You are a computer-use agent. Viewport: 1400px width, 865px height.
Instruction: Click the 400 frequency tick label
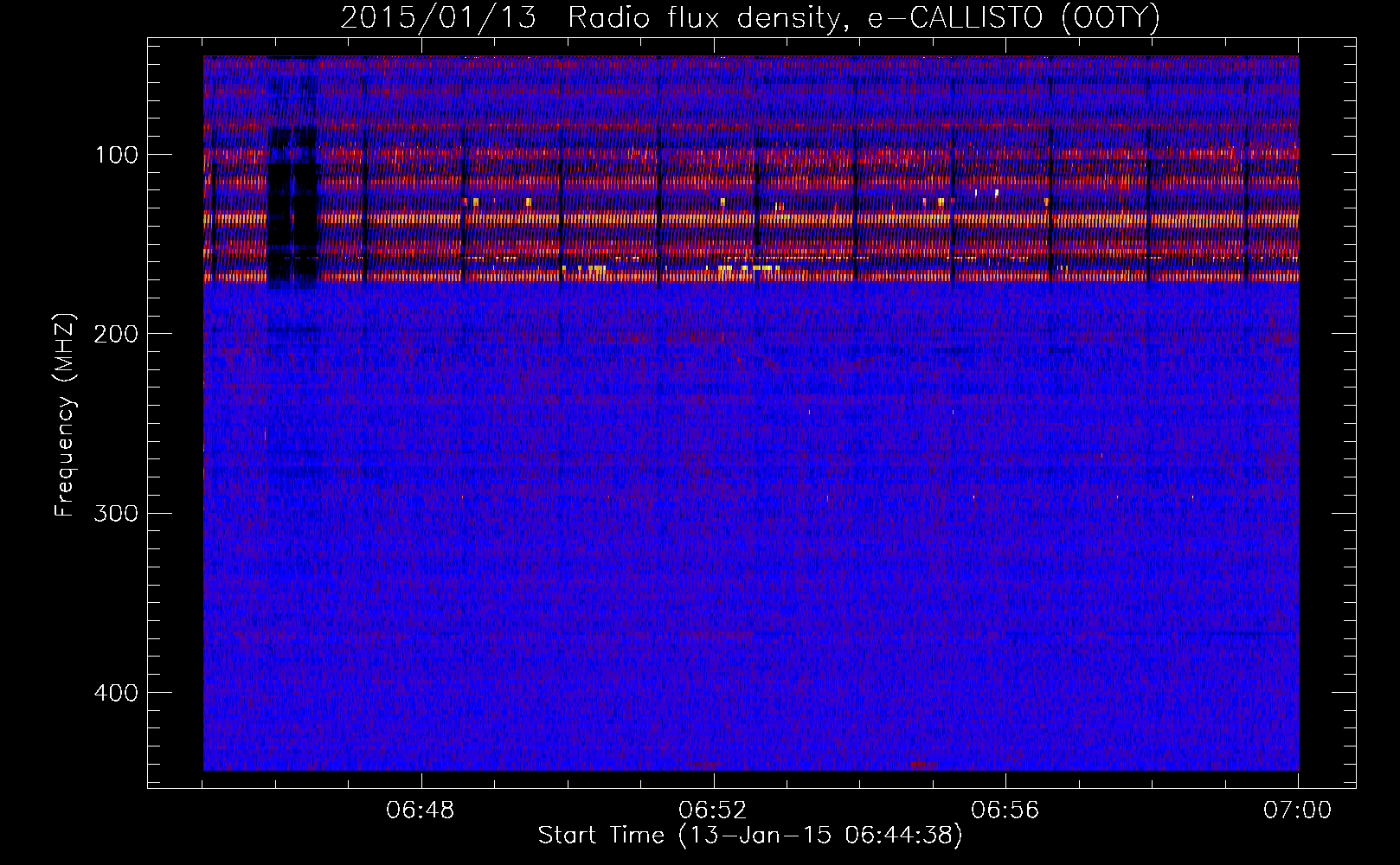coord(116,692)
